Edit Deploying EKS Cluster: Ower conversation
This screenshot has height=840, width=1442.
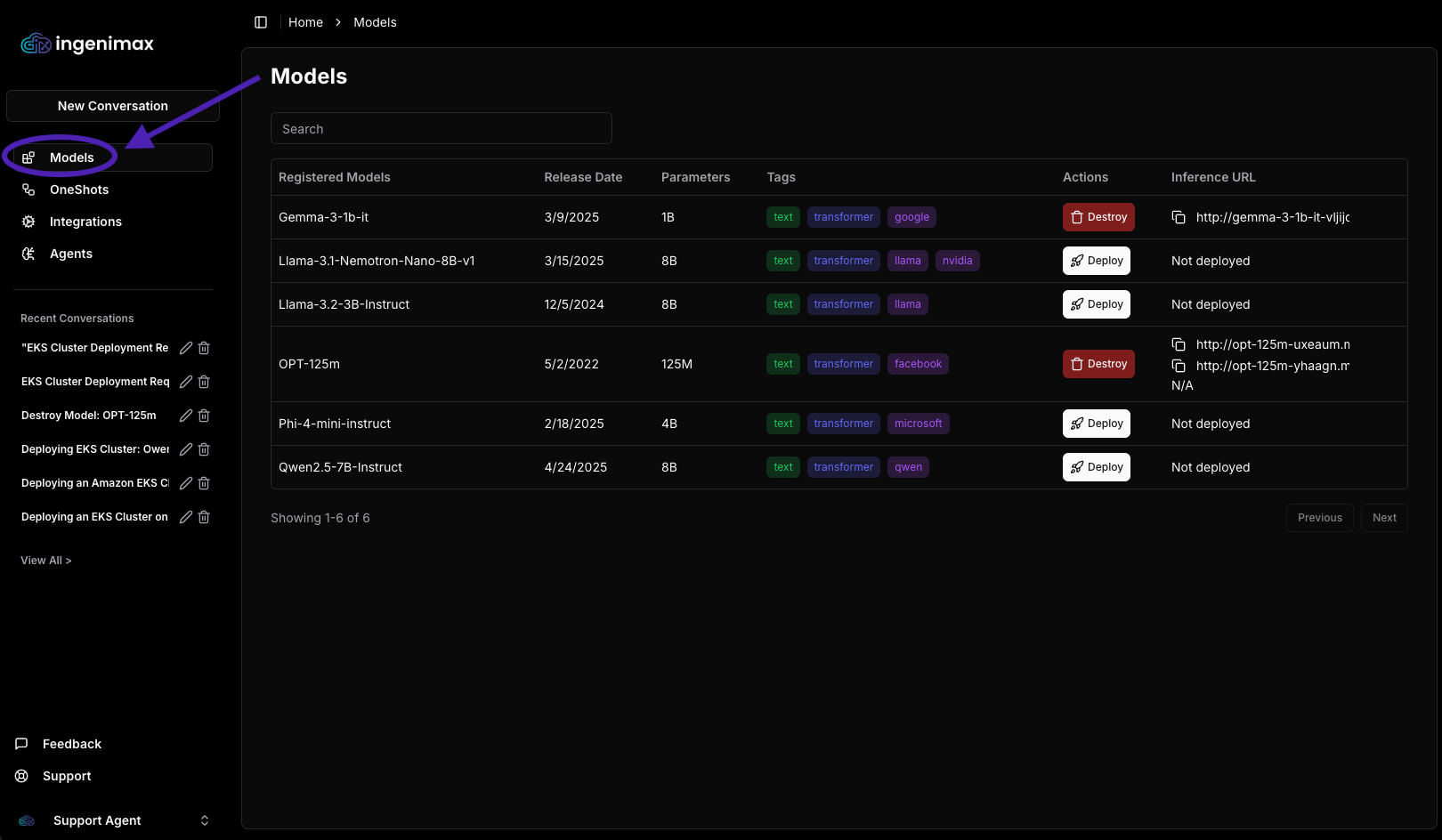pyautogui.click(x=186, y=449)
